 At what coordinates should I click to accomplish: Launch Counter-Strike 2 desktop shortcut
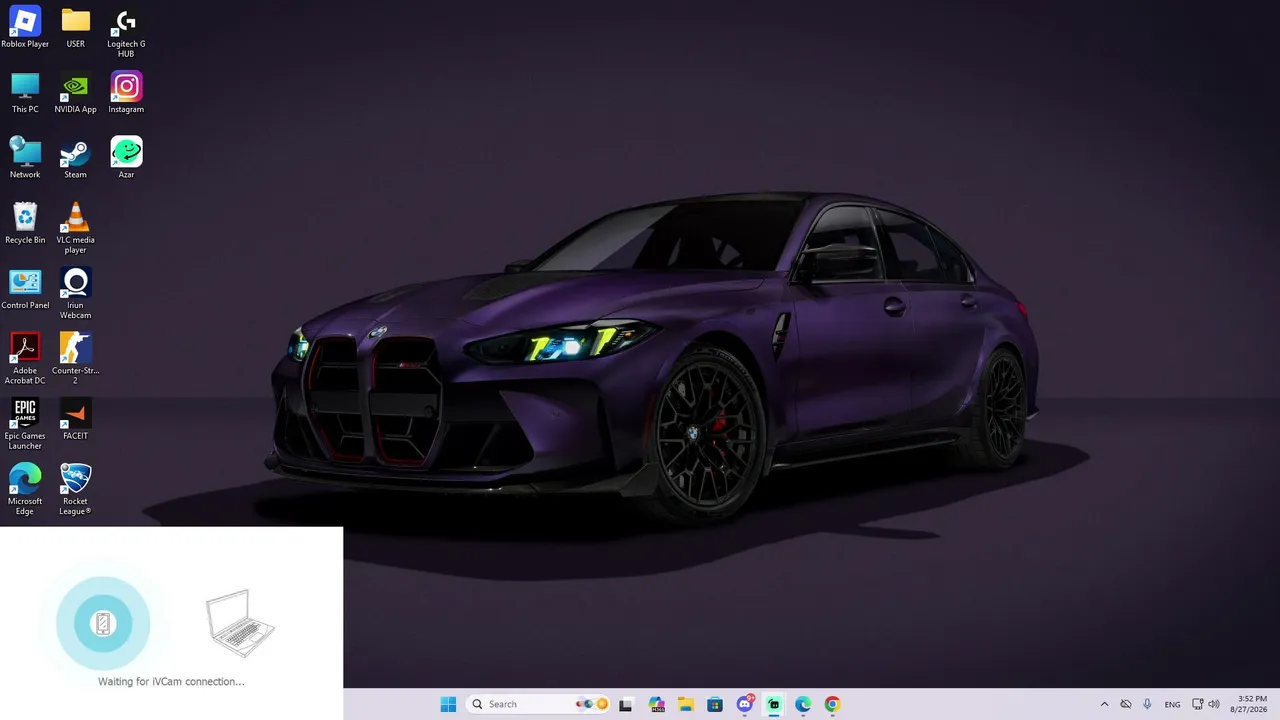coord(75,358)
